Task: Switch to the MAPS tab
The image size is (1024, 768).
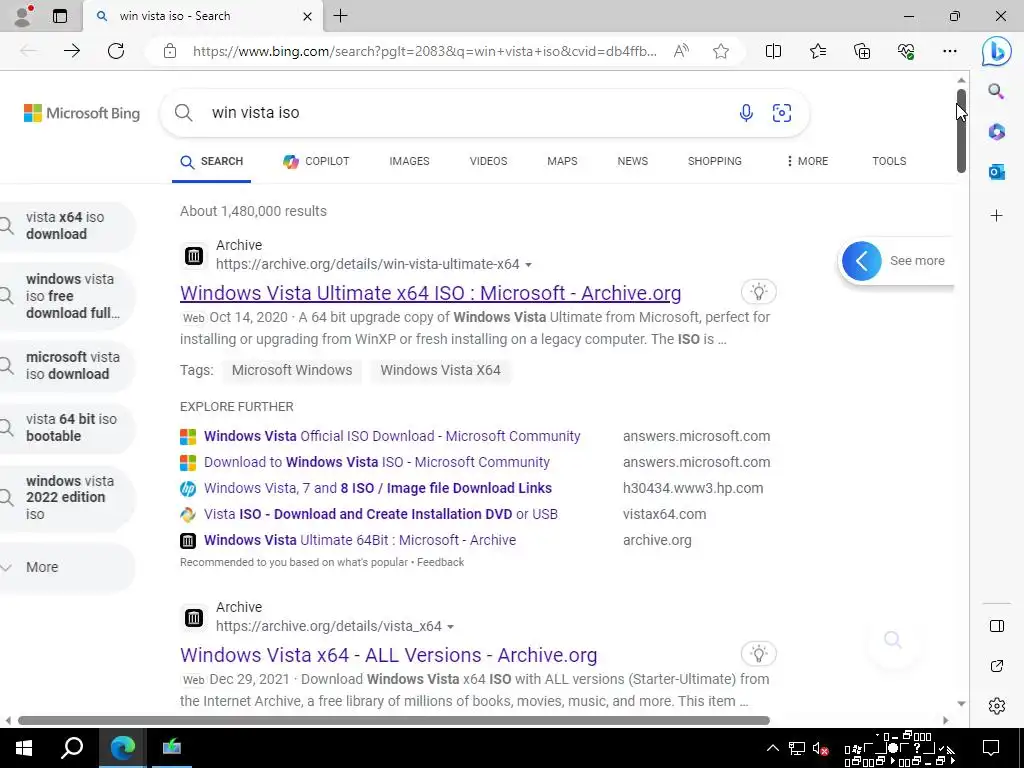Action: point(562,161)
